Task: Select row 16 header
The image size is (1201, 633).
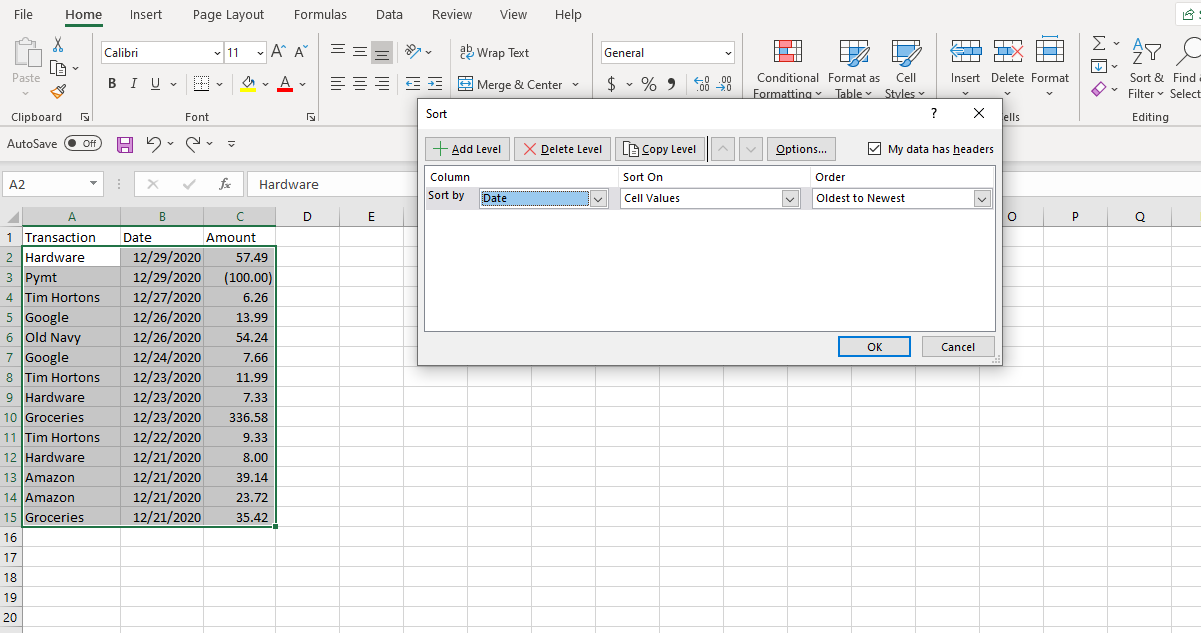Action: click(x=10, y=537)
